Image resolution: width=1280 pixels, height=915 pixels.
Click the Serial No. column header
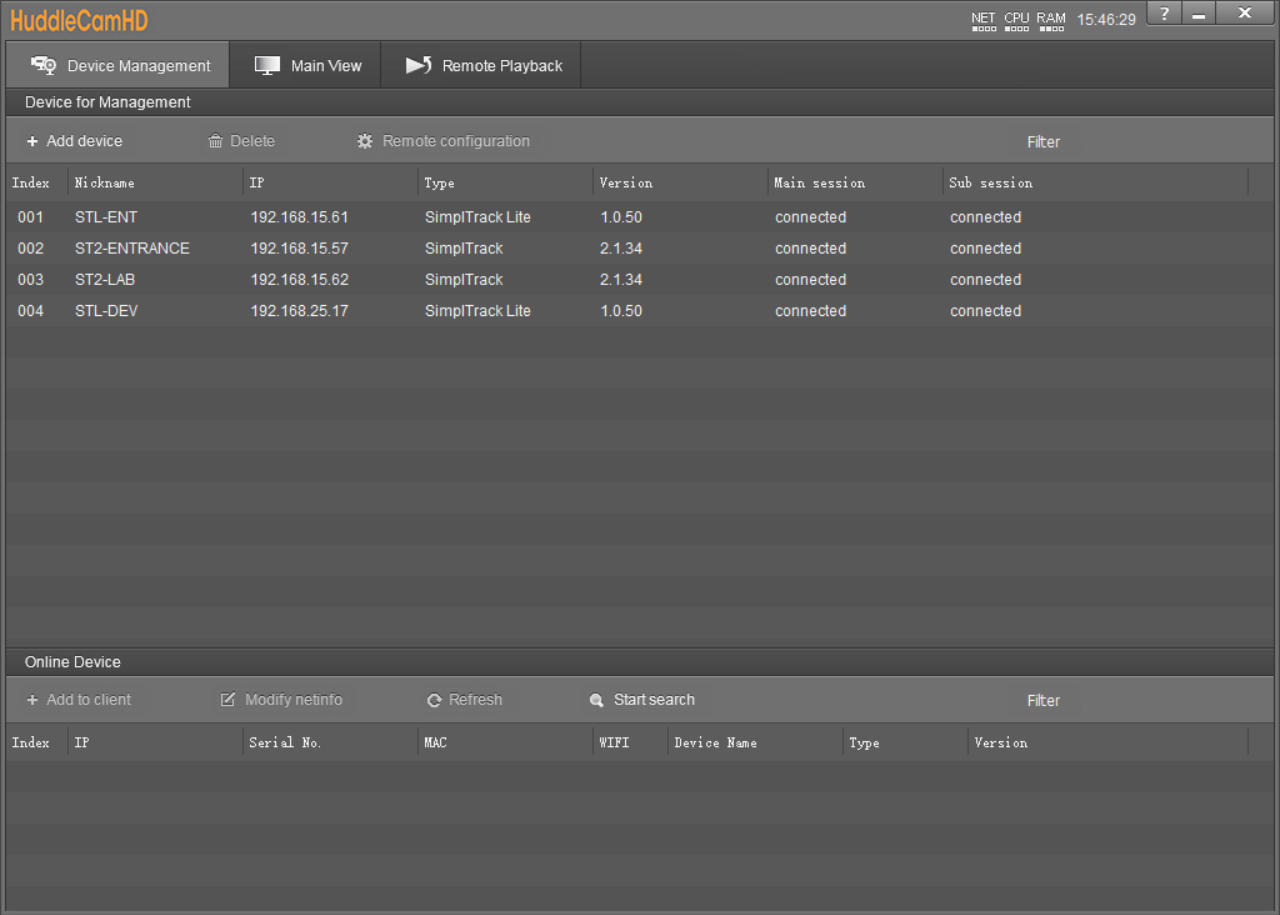click(331, 742)
